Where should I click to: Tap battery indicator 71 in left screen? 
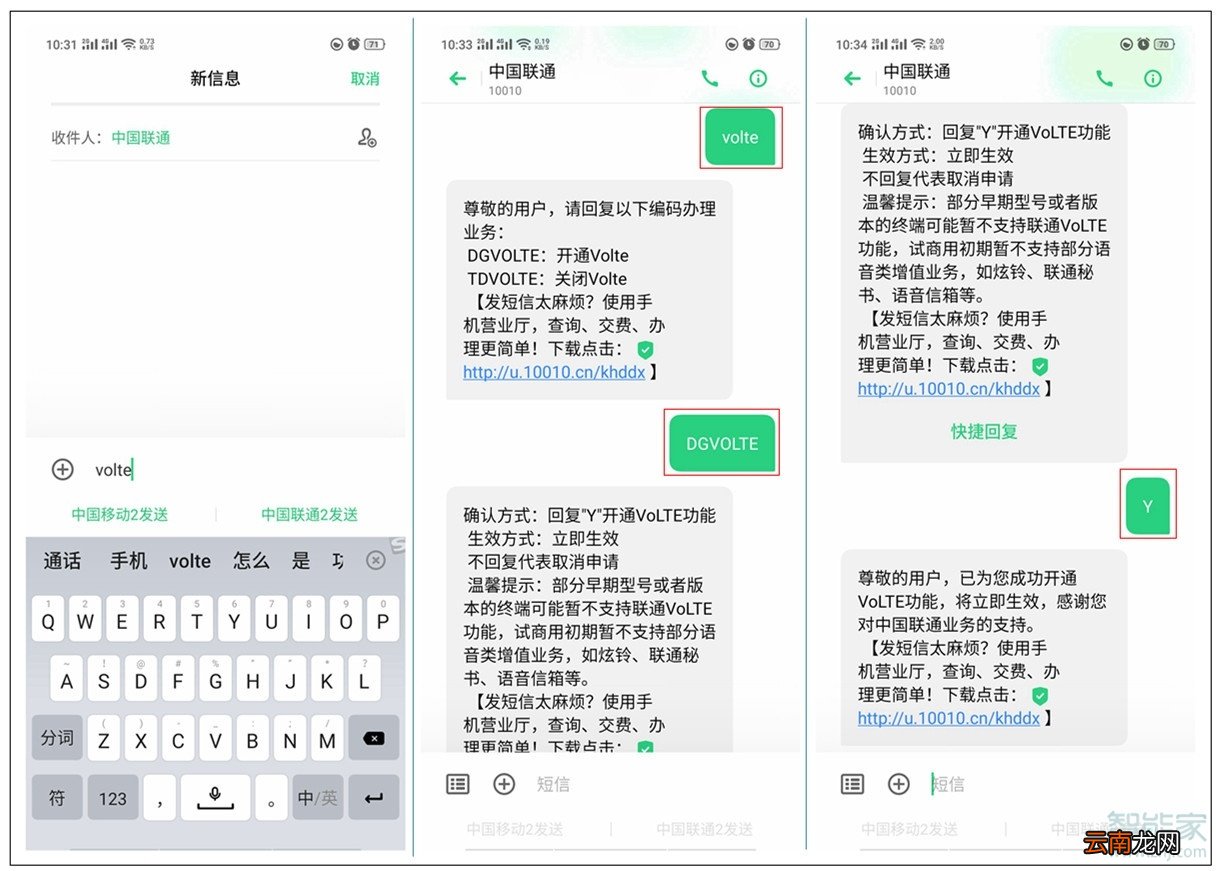[374, 44]
